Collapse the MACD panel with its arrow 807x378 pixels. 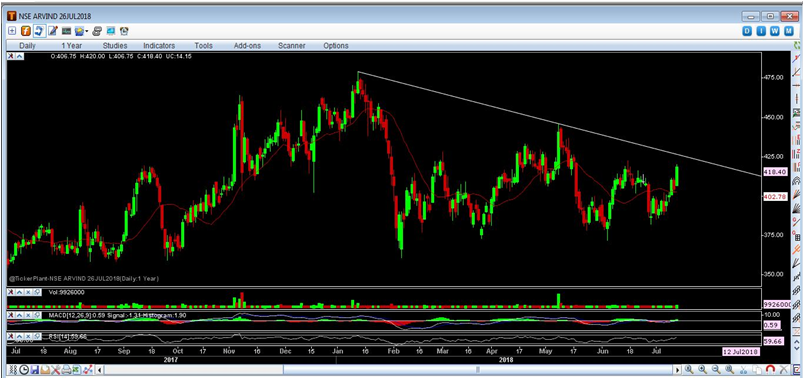pyautogui.click(x=20, y=314)
